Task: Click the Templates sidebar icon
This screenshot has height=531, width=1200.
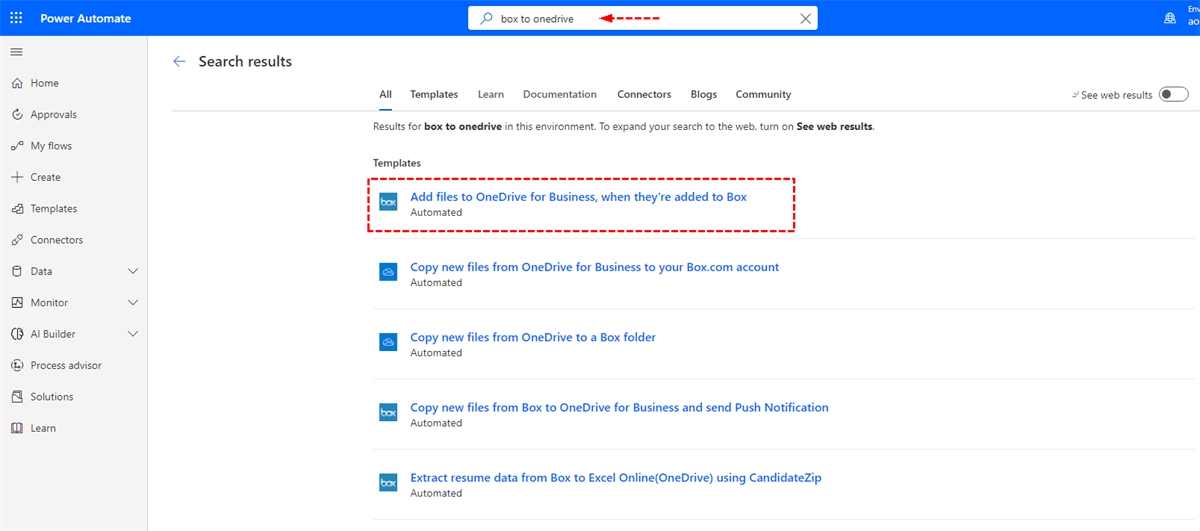Action: pyautogui.click(x=16, y=208)
